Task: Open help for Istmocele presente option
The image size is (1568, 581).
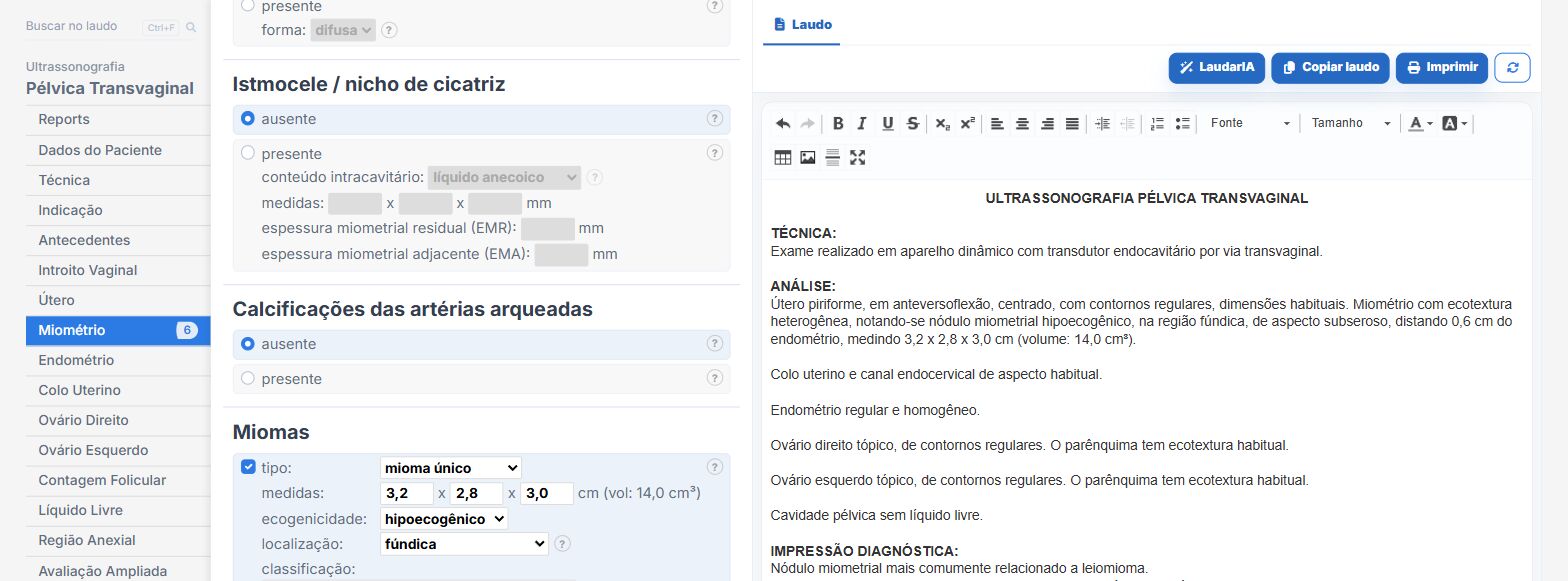Action: 714,153
